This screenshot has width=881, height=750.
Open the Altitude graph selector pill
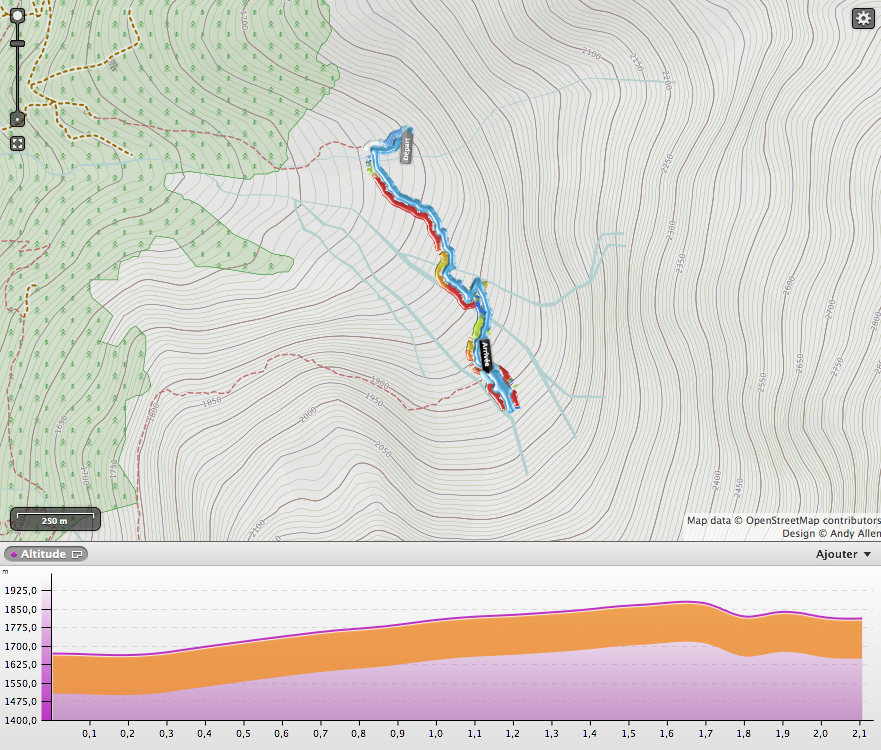(46, 554)
